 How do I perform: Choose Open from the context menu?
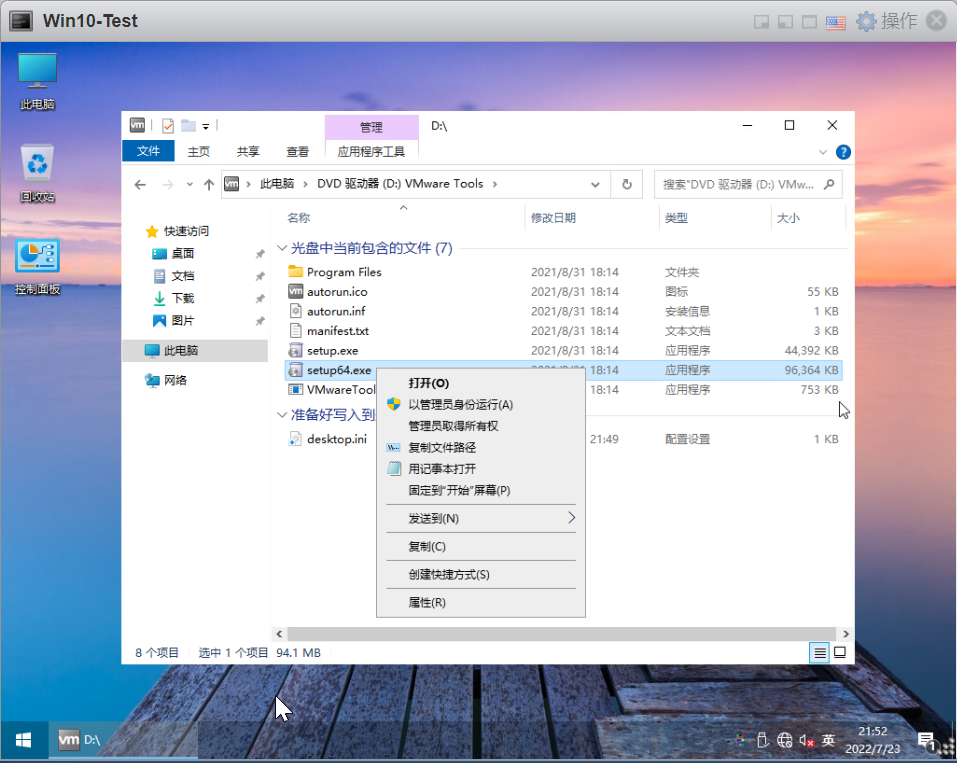pyautogui.click(x=481, y=383)
